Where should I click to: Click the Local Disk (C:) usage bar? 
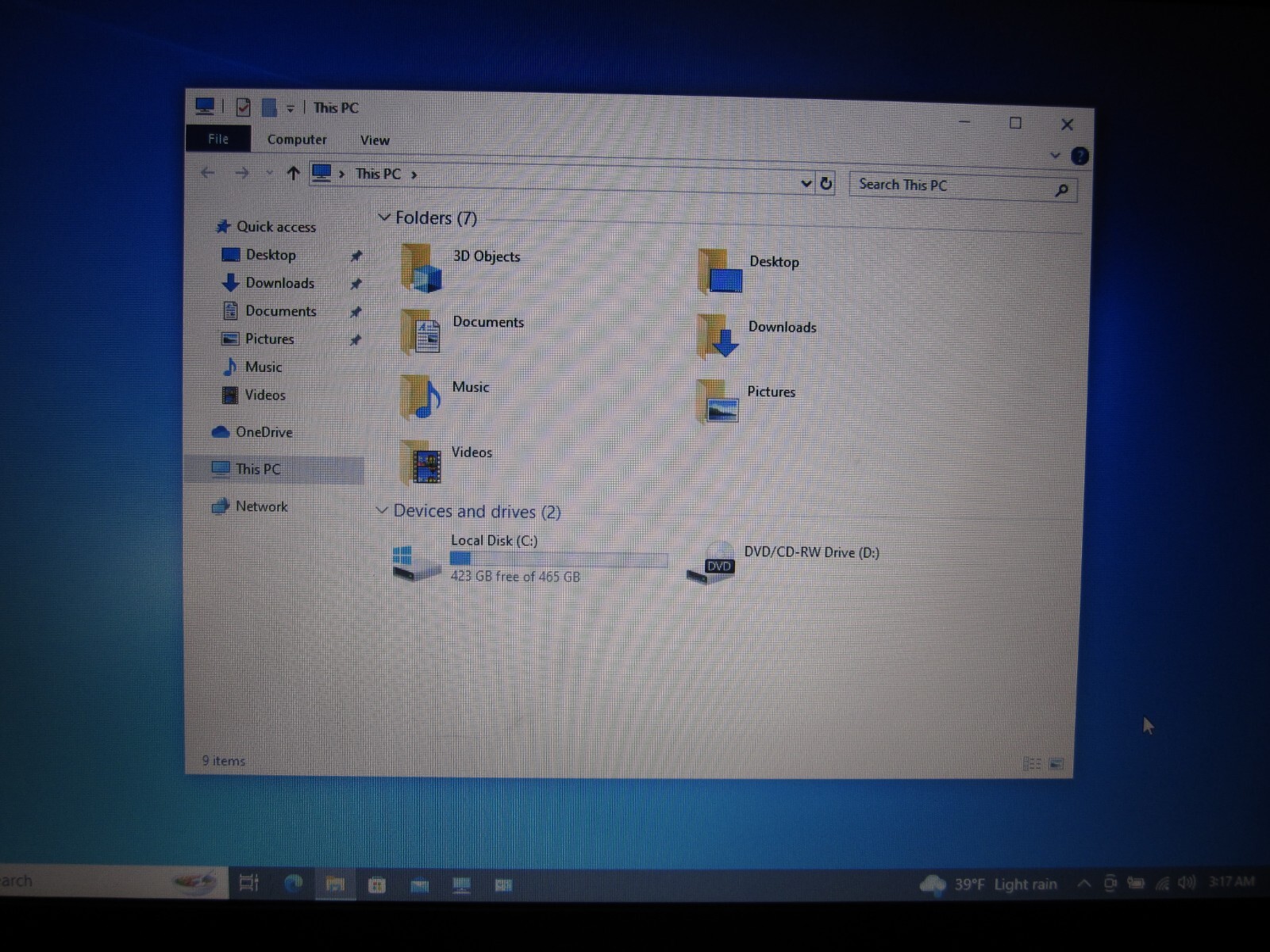click(x=559, y=559)
